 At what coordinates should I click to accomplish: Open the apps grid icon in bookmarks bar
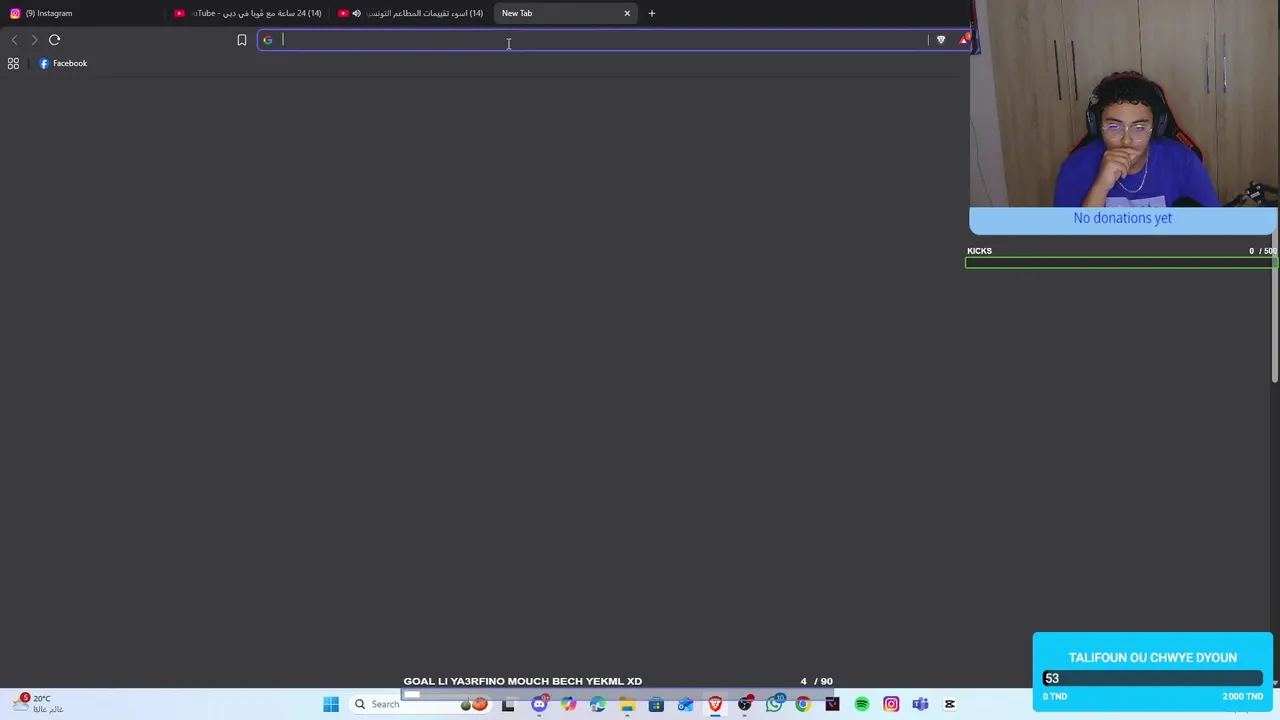13,63
